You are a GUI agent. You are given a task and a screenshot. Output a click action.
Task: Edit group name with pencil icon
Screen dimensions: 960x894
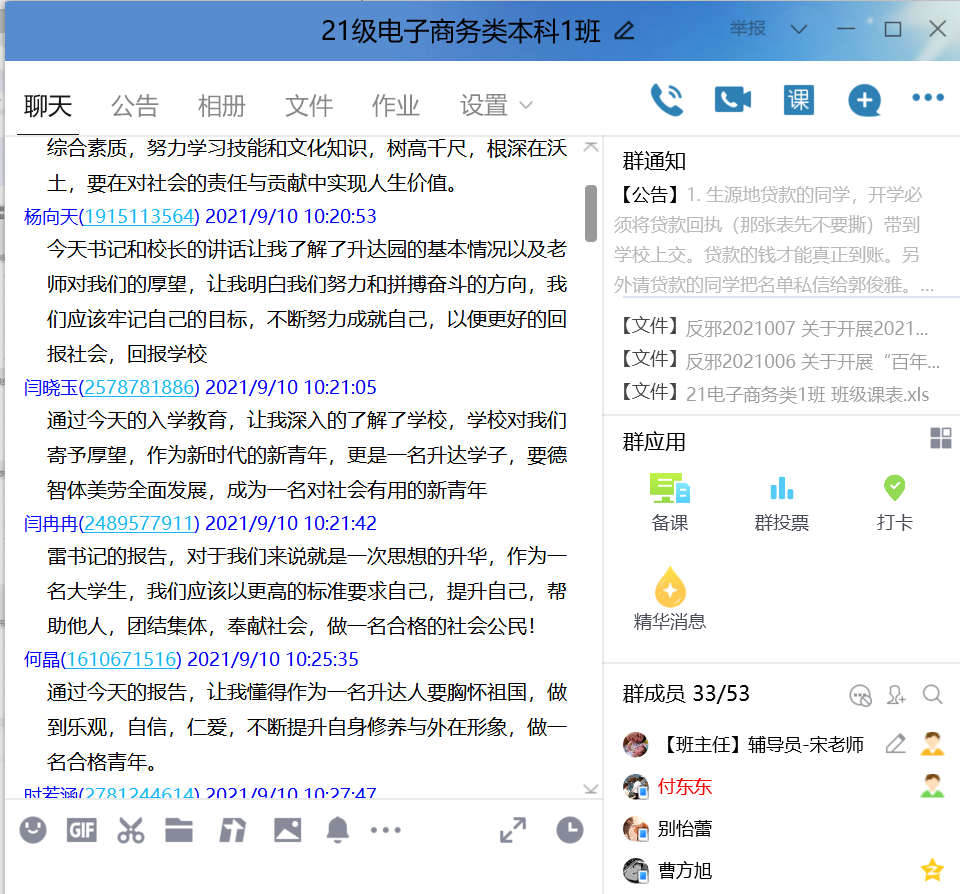click(624, 31)
